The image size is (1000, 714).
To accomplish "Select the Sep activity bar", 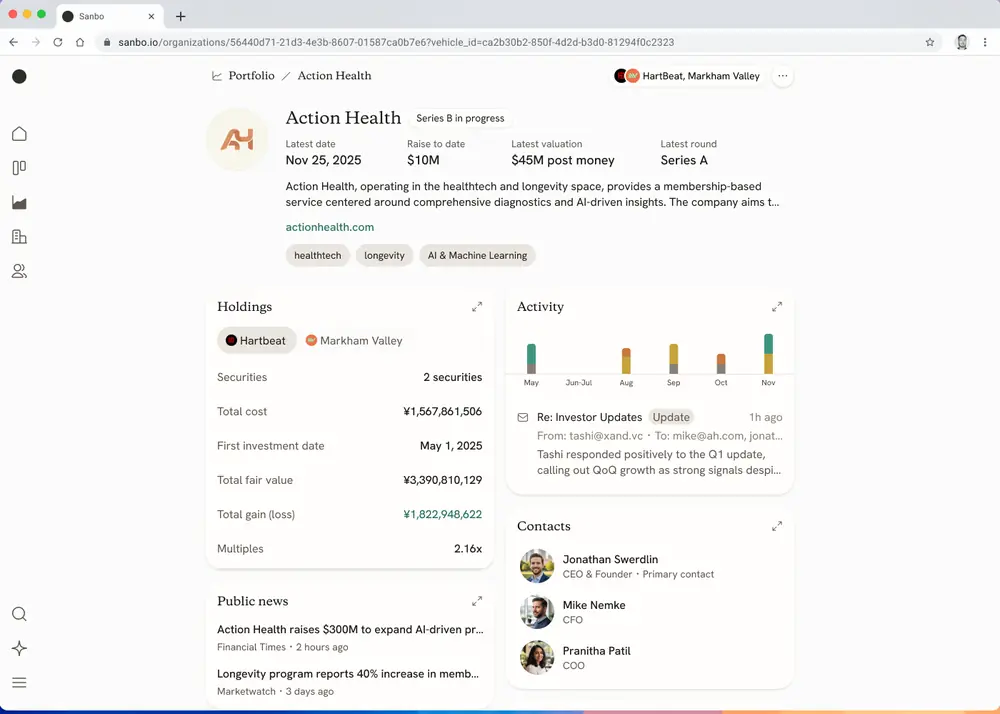I will pos(673,359).
